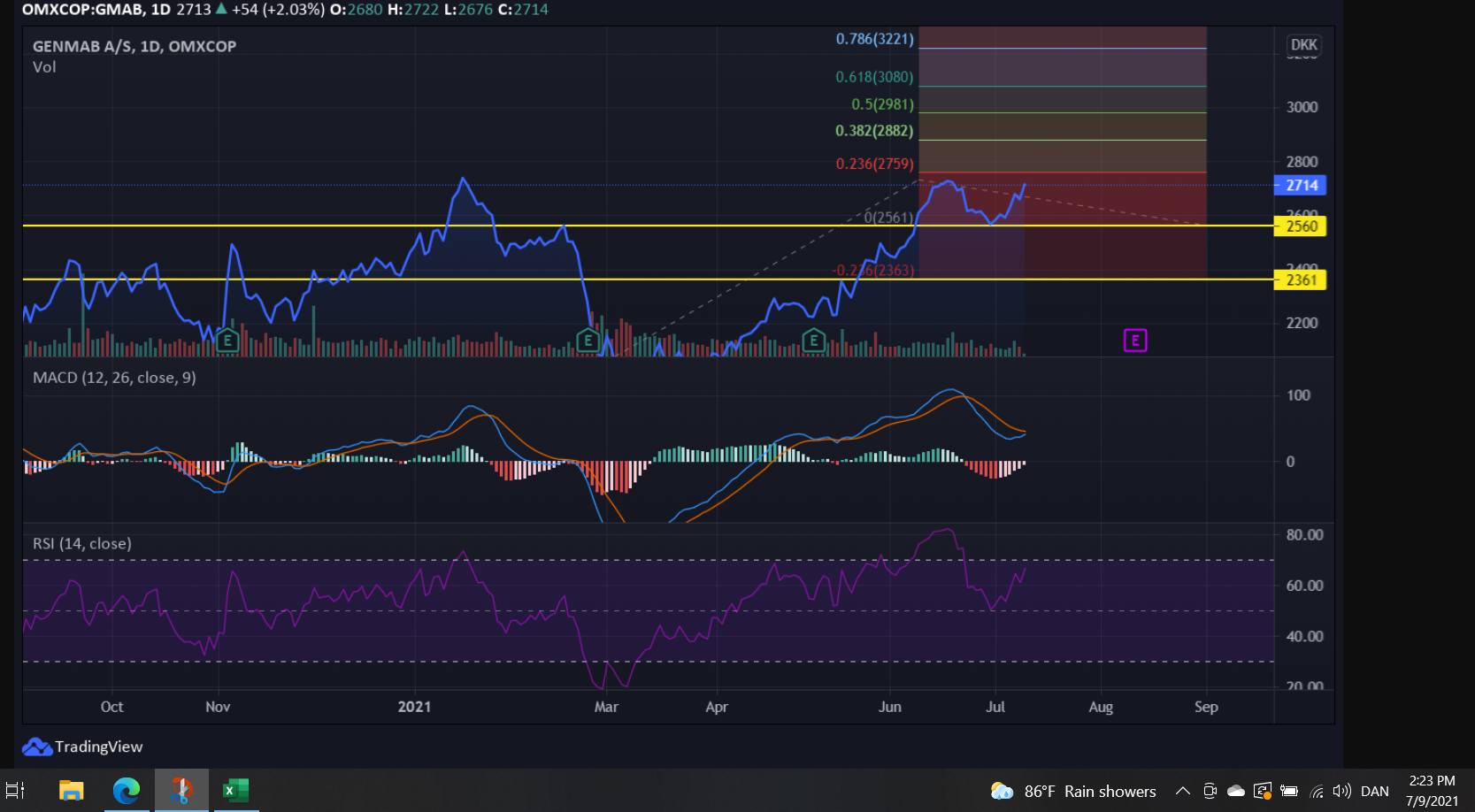This screenshot has height=812, width=1475.
Task: Click the Aug label on the time axis
Action: [1101, 707]
